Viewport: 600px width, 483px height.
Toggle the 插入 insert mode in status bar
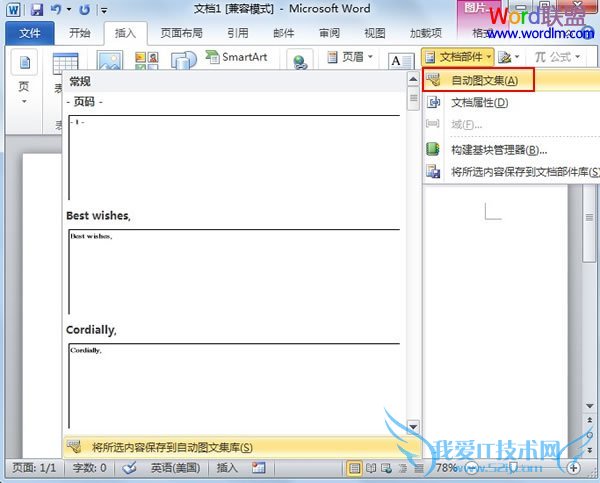(227, 468)
